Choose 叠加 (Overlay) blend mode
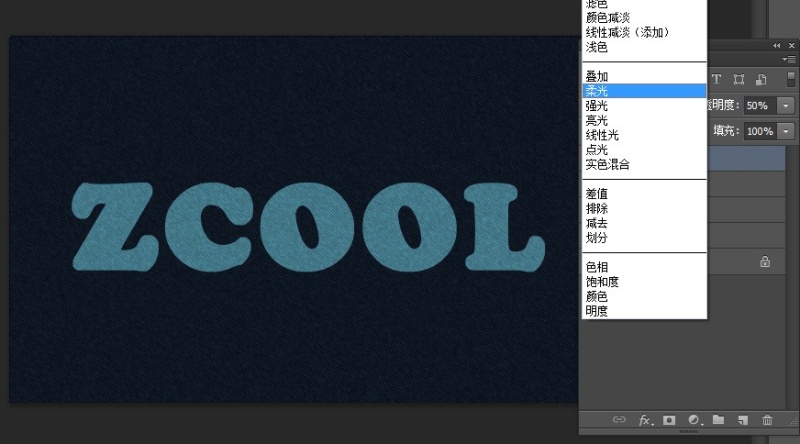Viewport: 800px width, 444px height. pos(597,76)
